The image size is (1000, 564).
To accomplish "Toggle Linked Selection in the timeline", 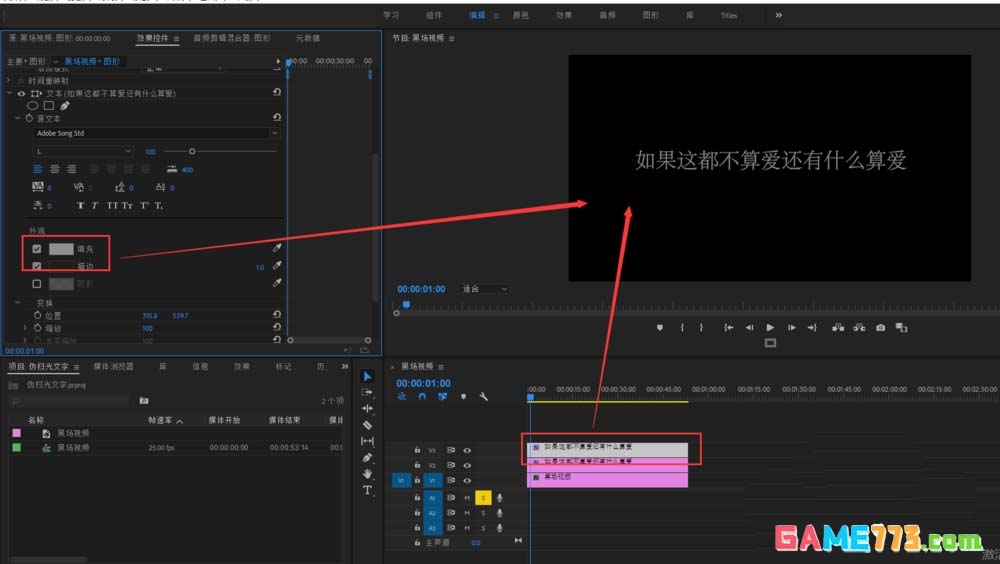I will [443, 396].
